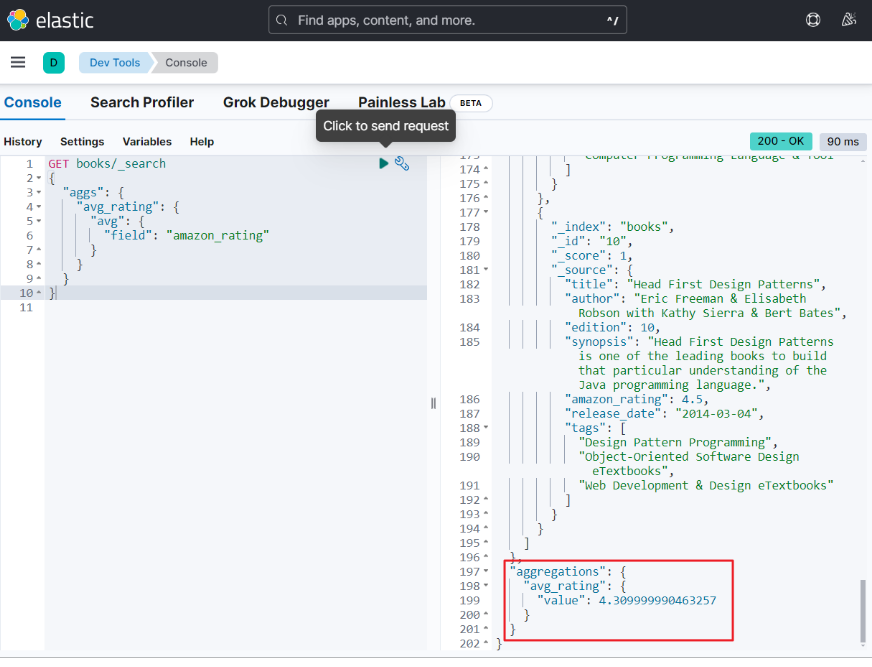Open console Settings
This screenshot has height=667, width=872.
coord(82,142)
